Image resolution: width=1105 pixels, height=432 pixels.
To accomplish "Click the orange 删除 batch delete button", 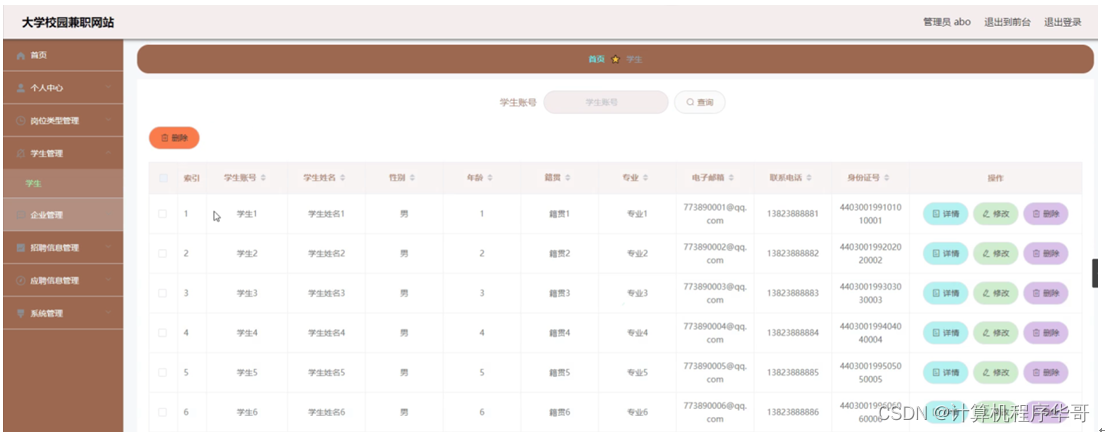I will tap(174, 138).
